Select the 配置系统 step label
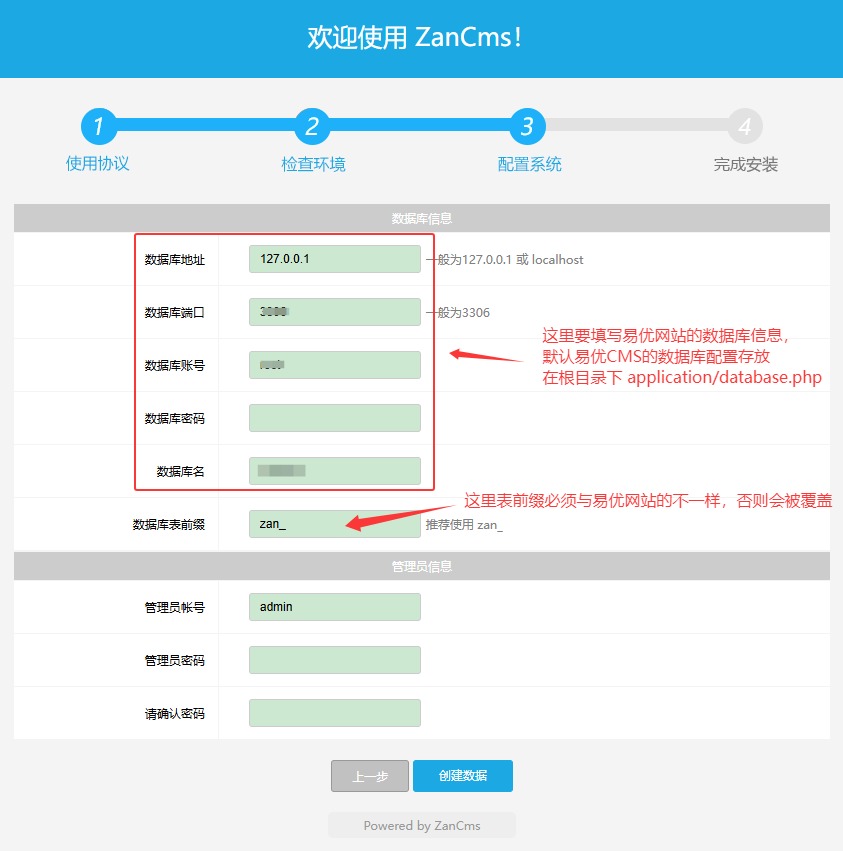 click(x=529, y=164)
